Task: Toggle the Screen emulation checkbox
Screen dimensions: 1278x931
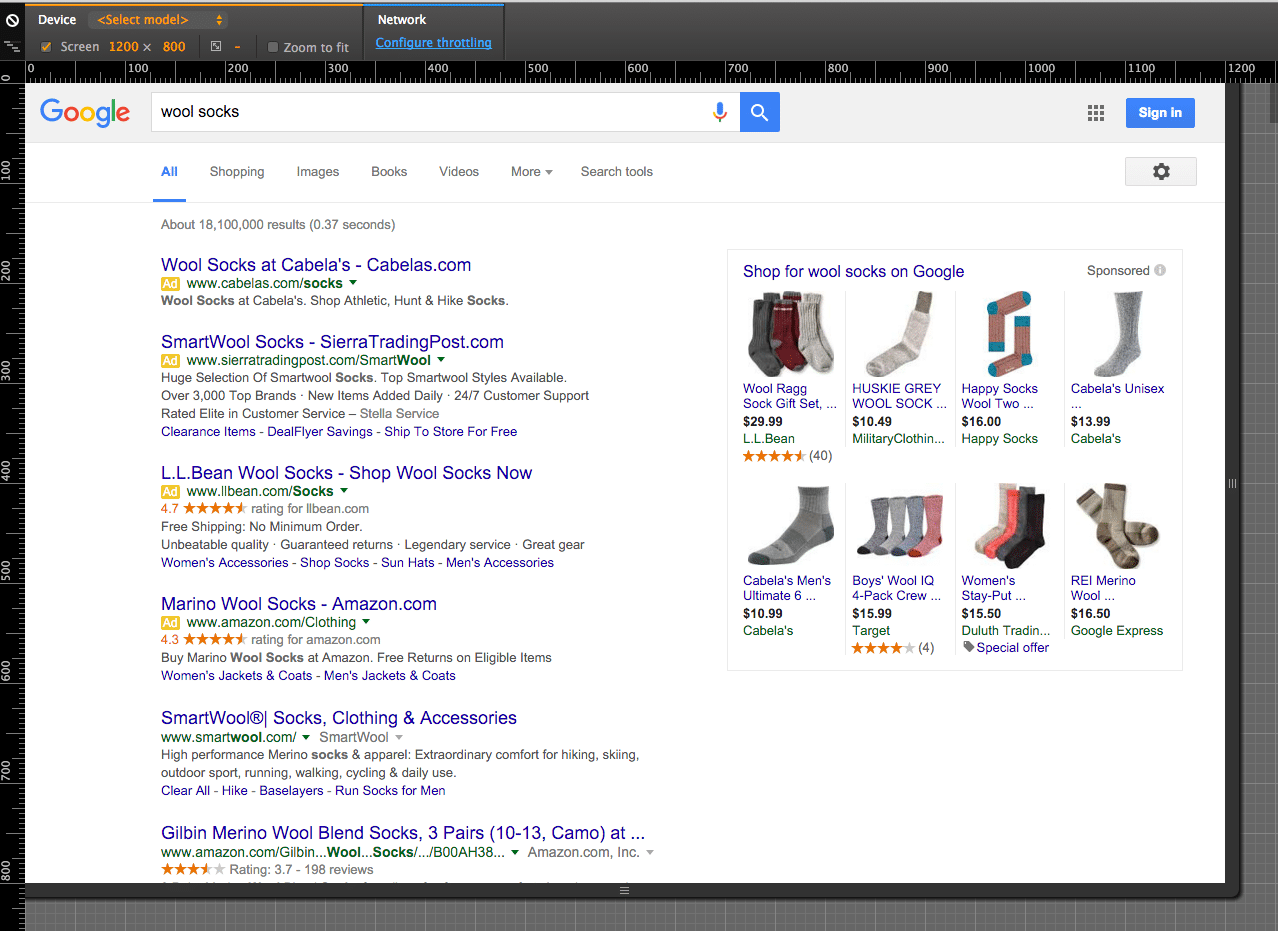Action: tap(46, 47)
